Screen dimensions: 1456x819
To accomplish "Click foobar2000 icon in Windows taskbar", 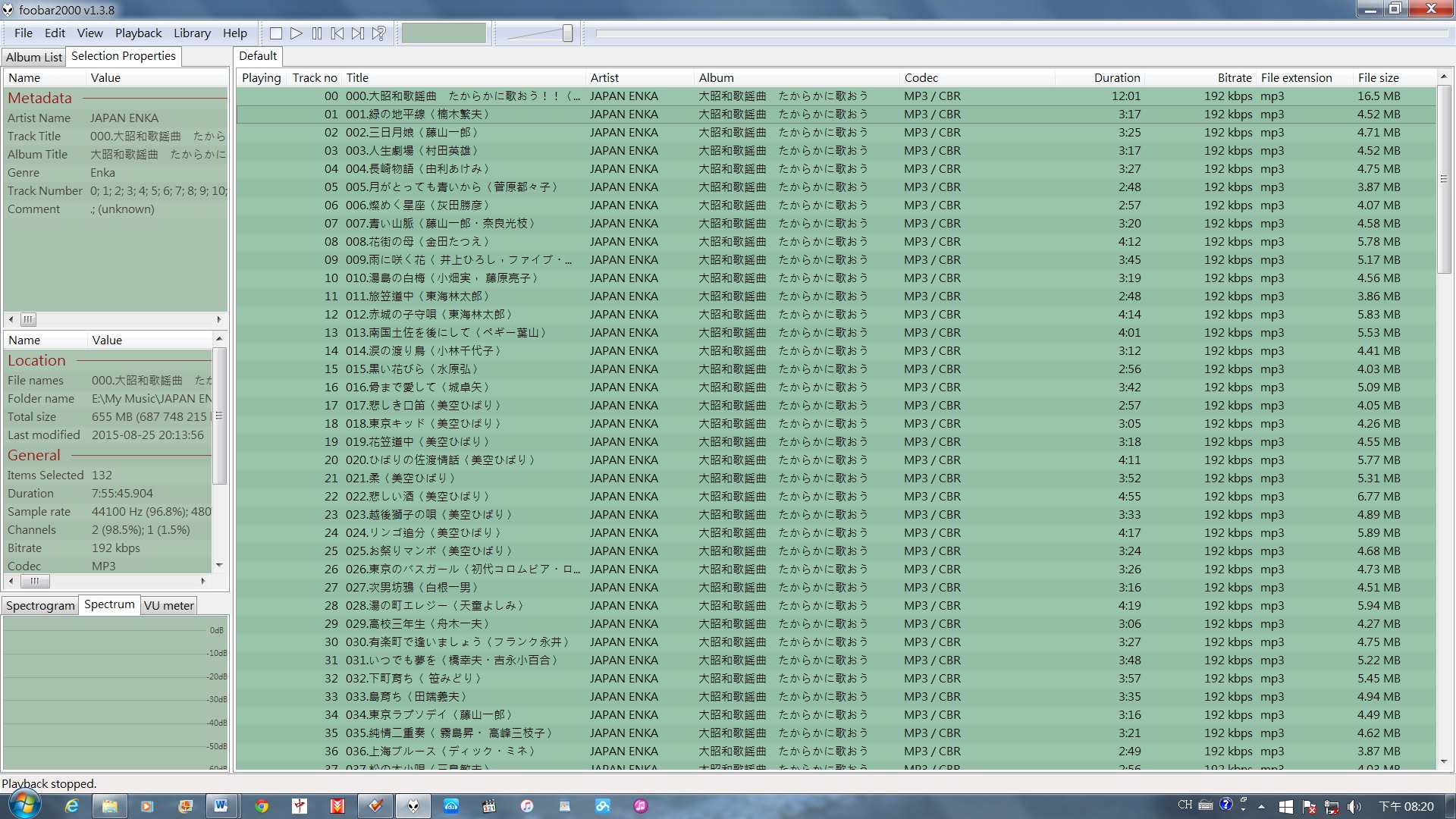I will coord(412,805).
